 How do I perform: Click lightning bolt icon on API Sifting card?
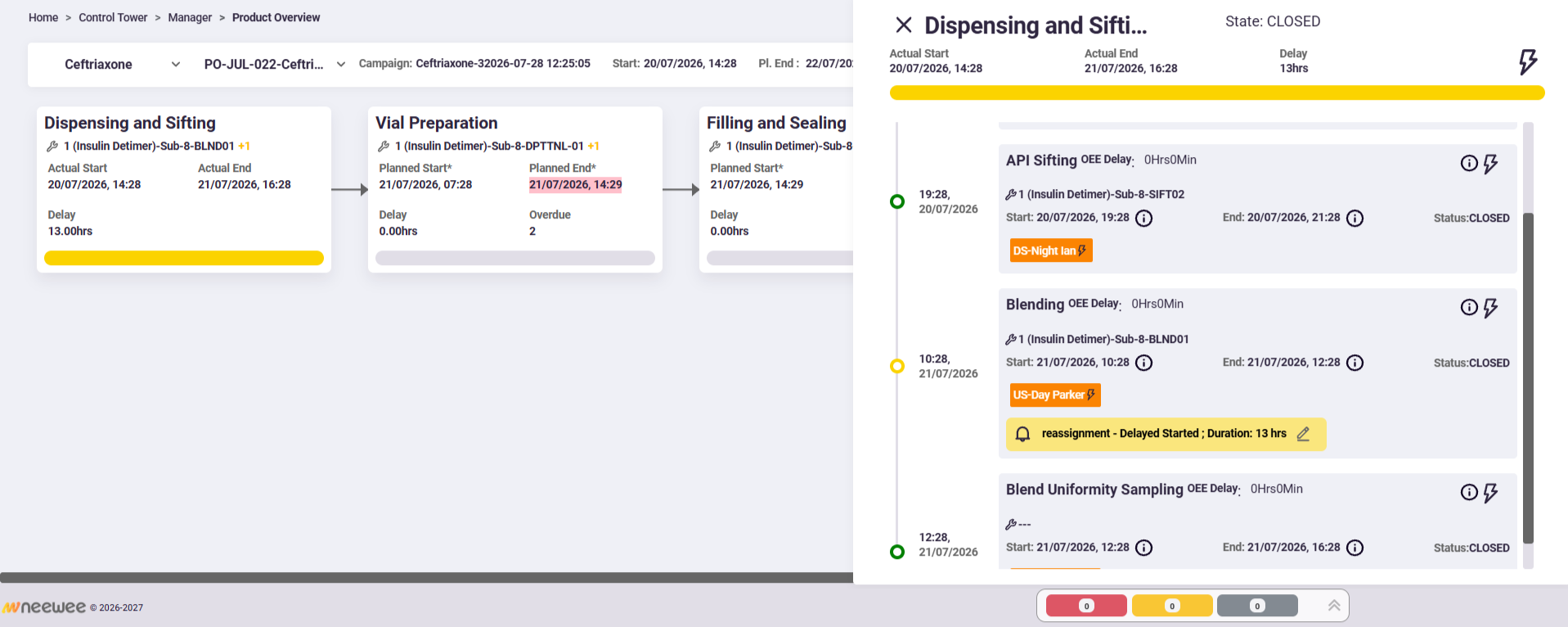point(1490,164)
